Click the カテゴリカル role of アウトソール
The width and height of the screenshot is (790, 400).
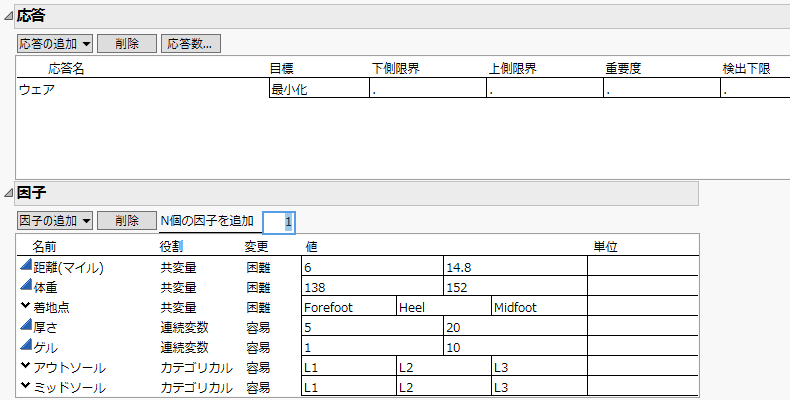(x=196, y=368)
